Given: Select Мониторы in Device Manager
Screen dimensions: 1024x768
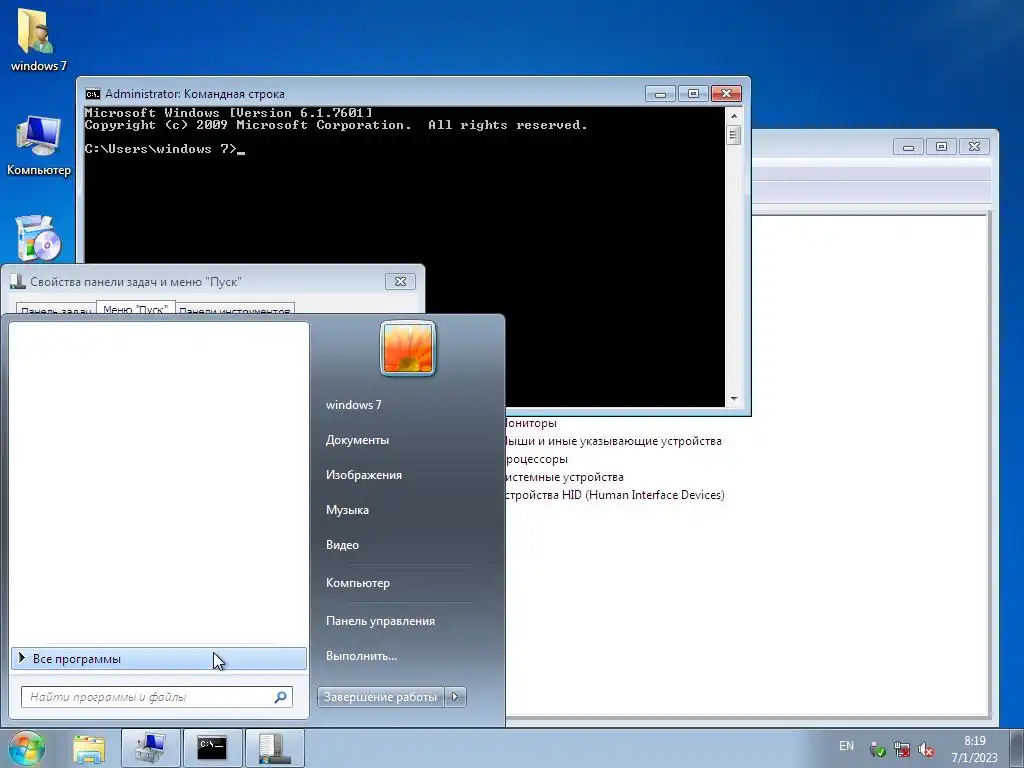Looking at the screenshot, I should point(530,423).
